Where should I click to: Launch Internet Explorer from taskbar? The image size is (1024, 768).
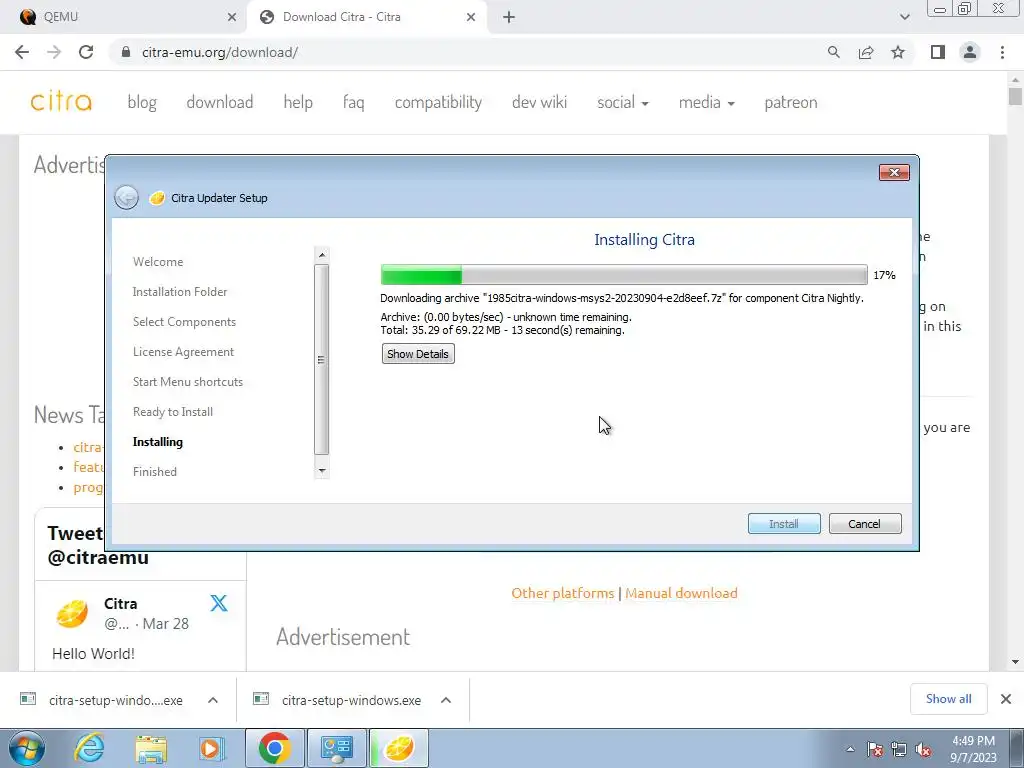[x=89, y=748]
